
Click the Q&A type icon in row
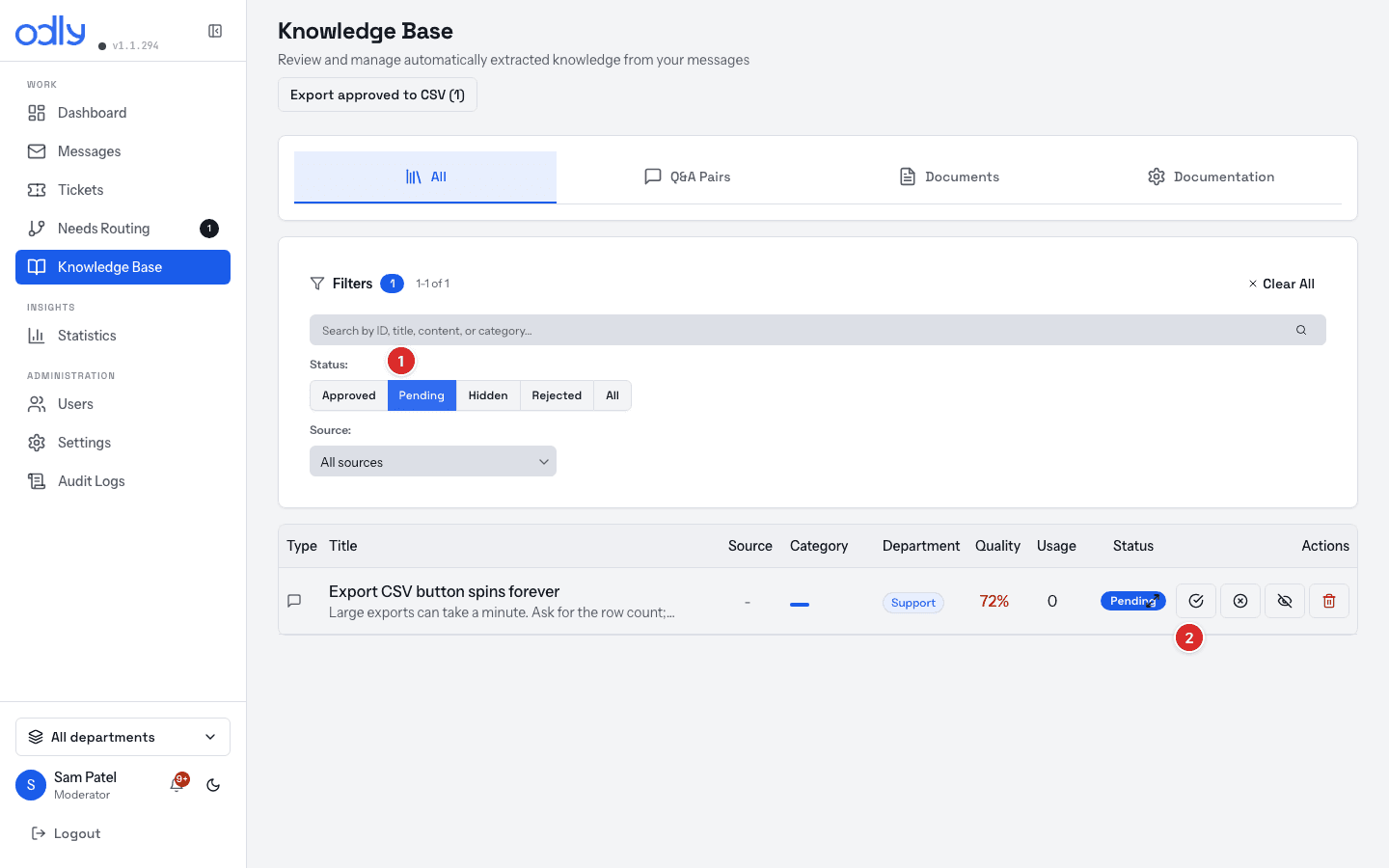click(294, 601)
